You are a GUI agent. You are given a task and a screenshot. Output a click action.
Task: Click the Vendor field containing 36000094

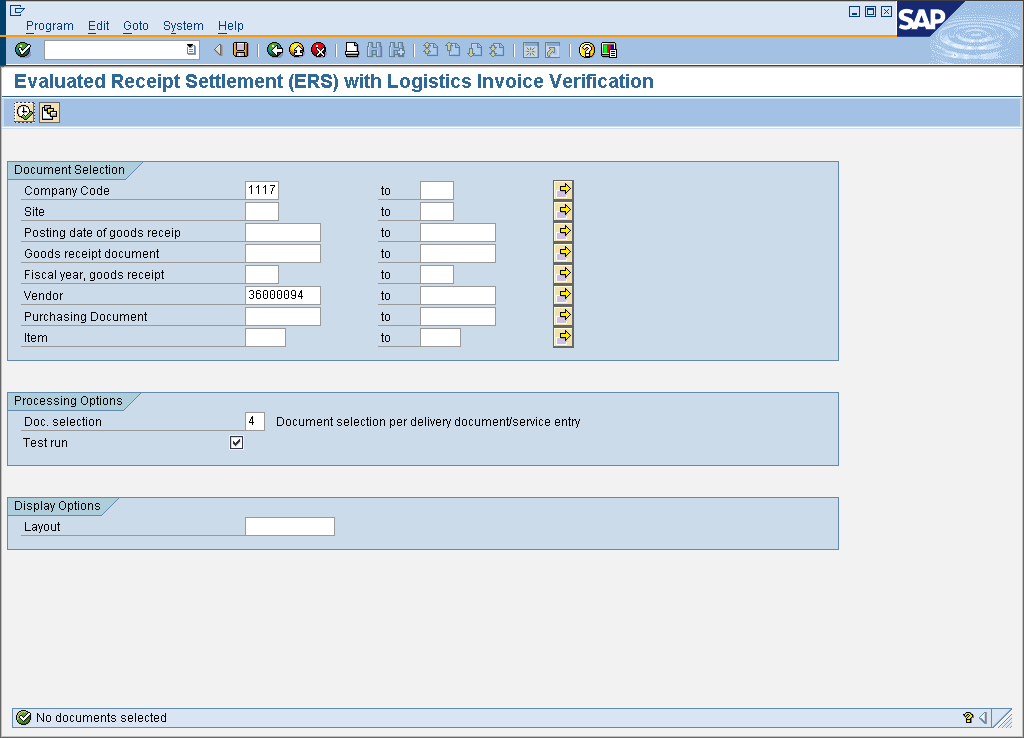click(283, 295)
